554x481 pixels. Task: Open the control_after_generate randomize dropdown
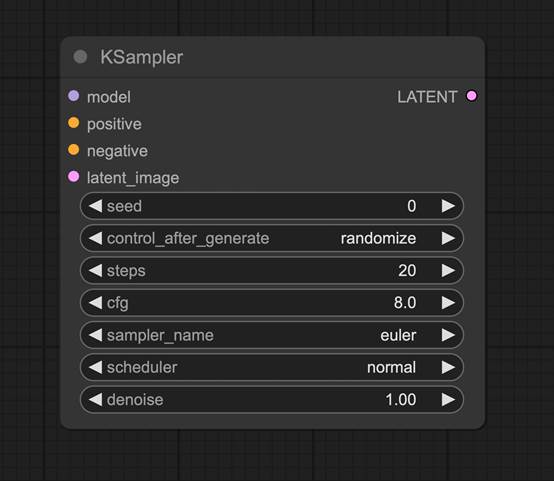tap(272, 238)
